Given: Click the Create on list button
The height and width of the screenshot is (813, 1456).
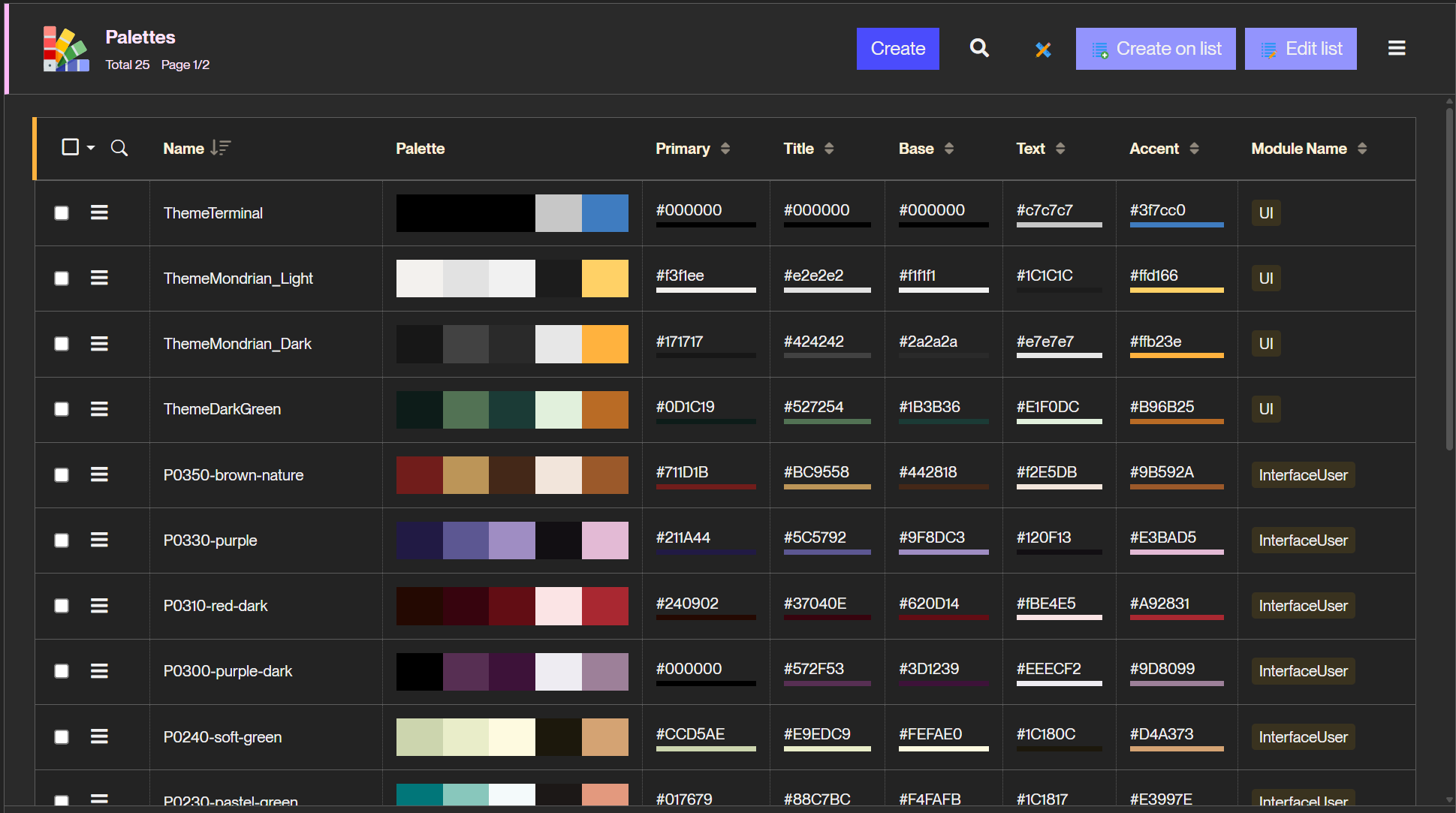Looking at the screenshot, I should (x=1156, y=49).
